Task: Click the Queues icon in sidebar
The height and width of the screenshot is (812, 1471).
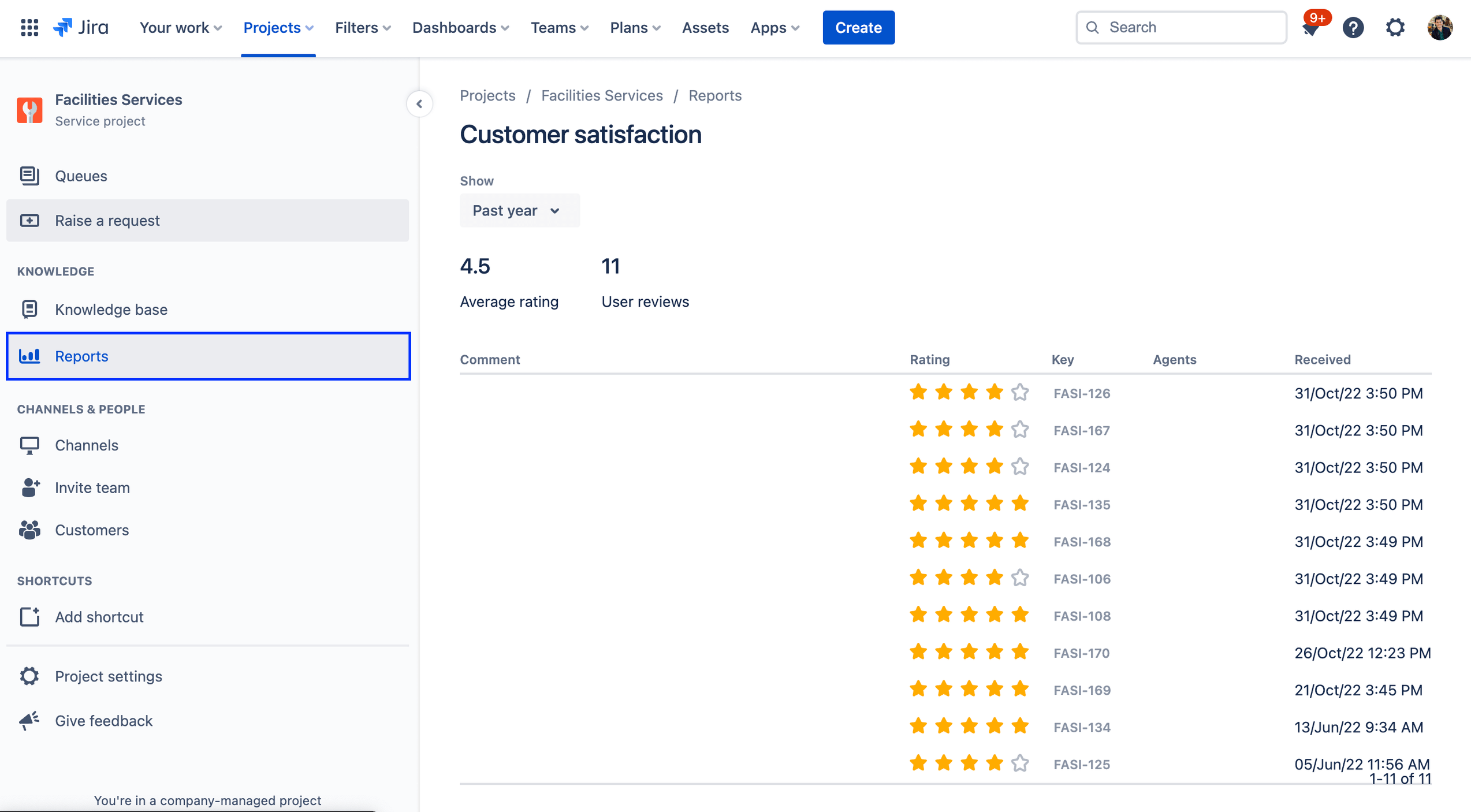Action: click(x=30, y=176)
